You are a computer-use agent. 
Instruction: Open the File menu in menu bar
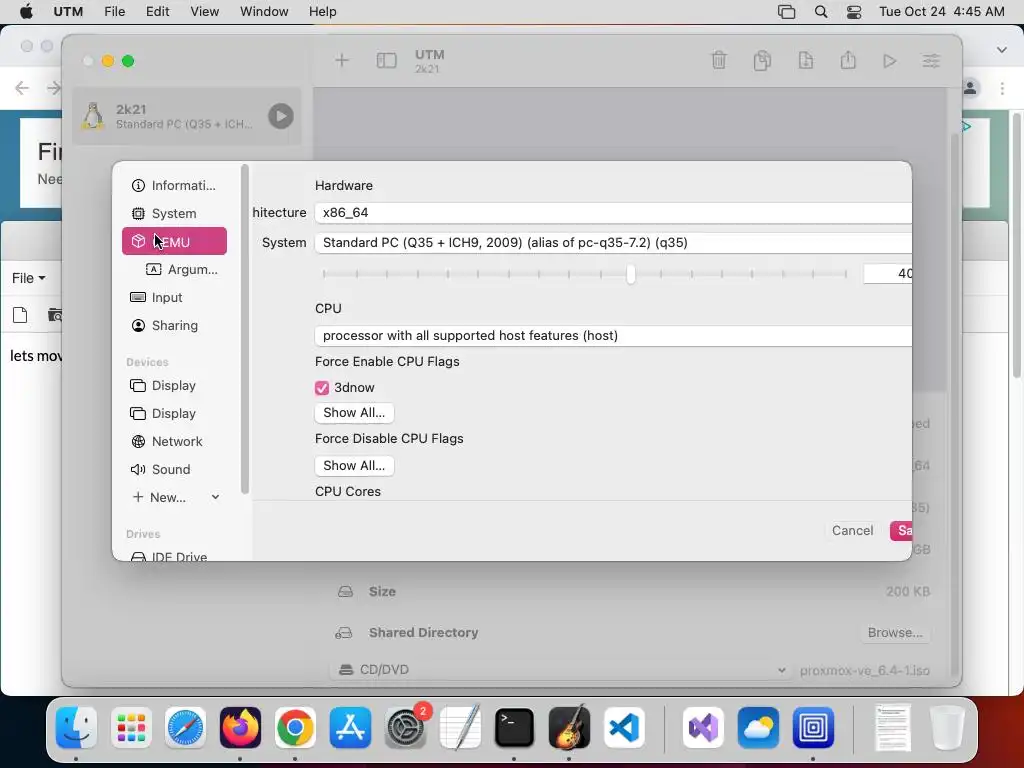point(114,12)
